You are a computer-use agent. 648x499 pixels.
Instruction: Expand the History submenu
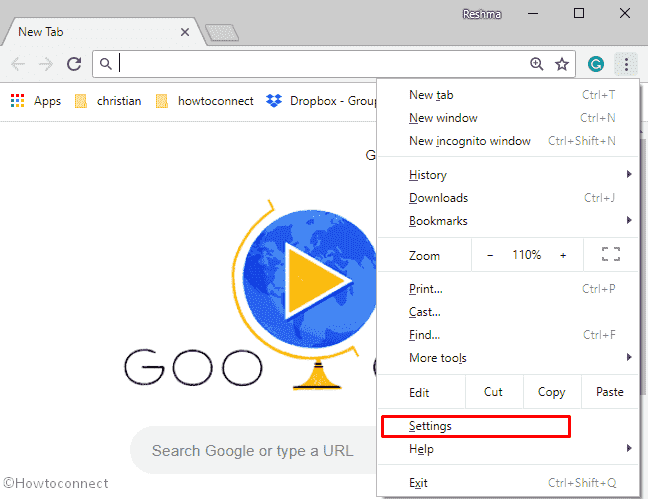(508, 175)
